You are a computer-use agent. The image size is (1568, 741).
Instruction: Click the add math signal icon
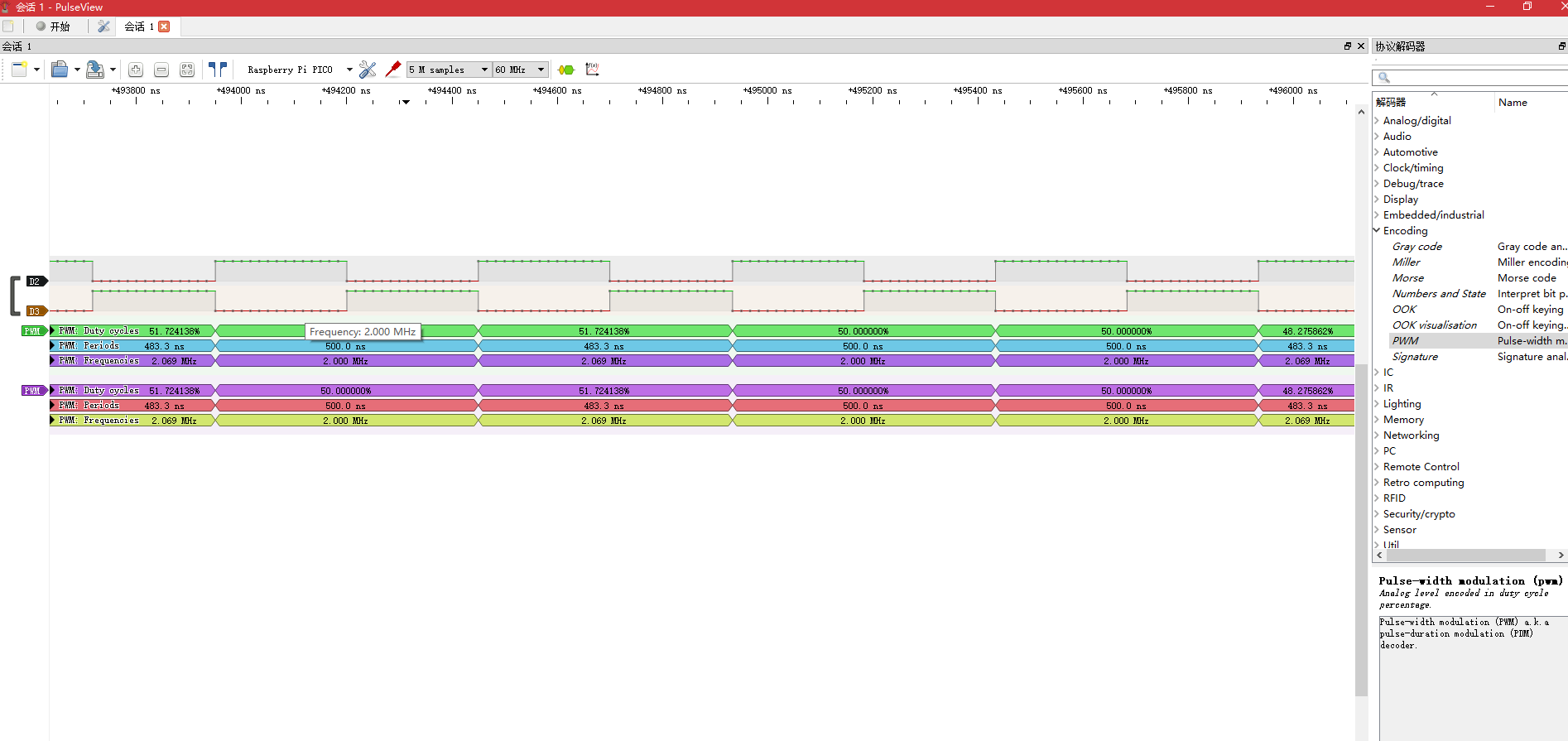(x=592, y=70)
